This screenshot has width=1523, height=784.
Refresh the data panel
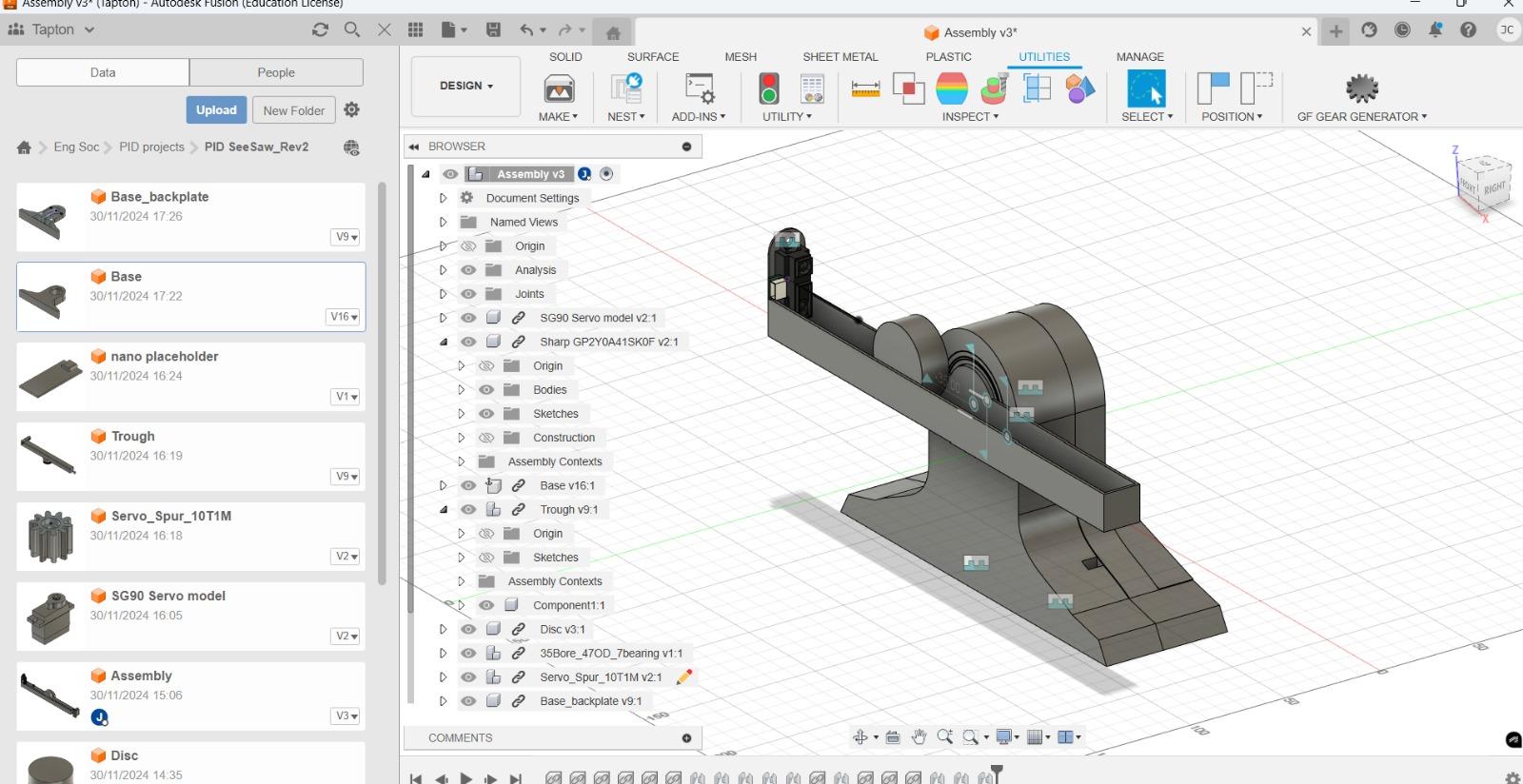(320, 29)
